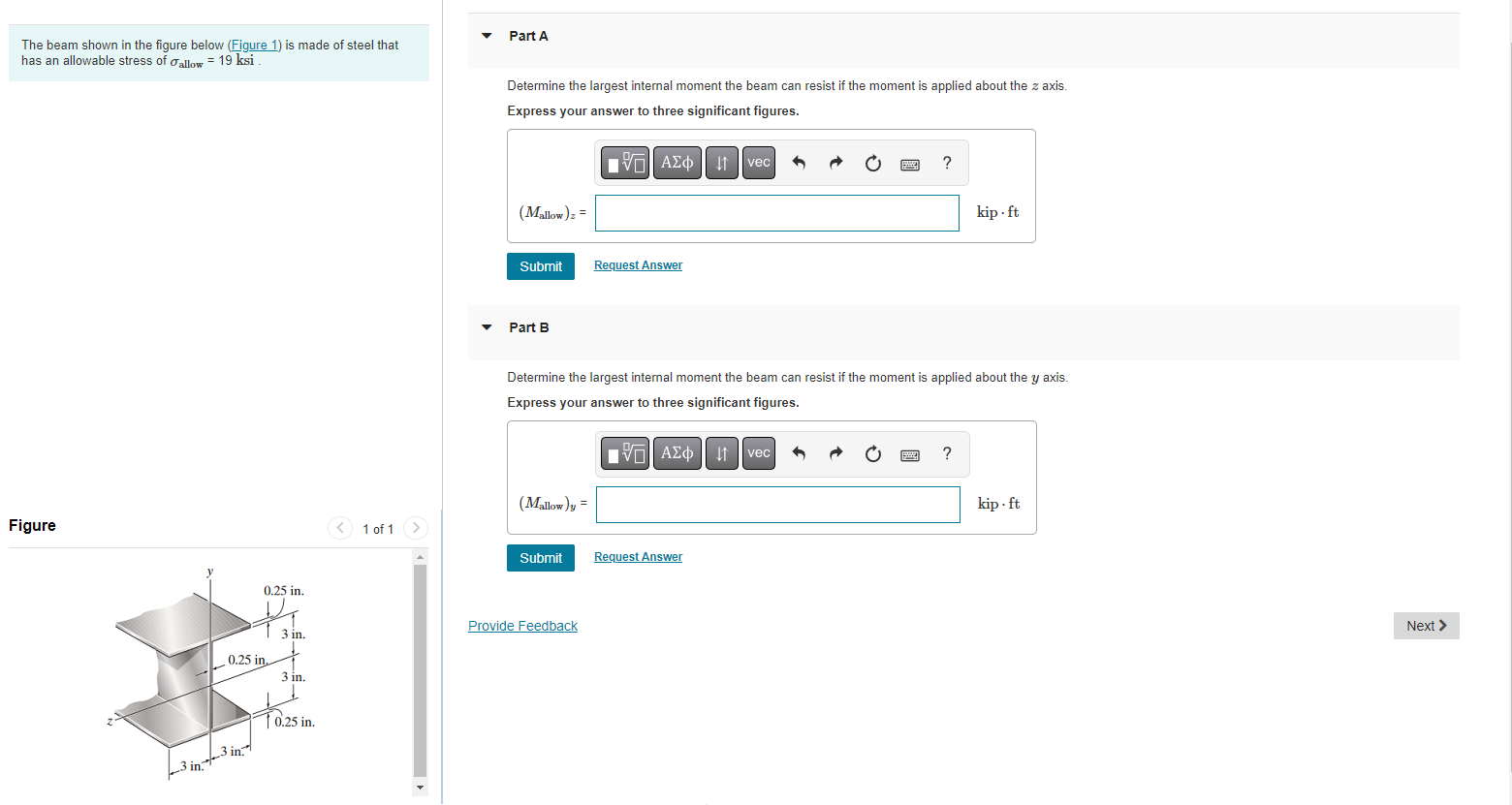
Task: Click the (M_allow)z answer input field
Action: (777, 213)
